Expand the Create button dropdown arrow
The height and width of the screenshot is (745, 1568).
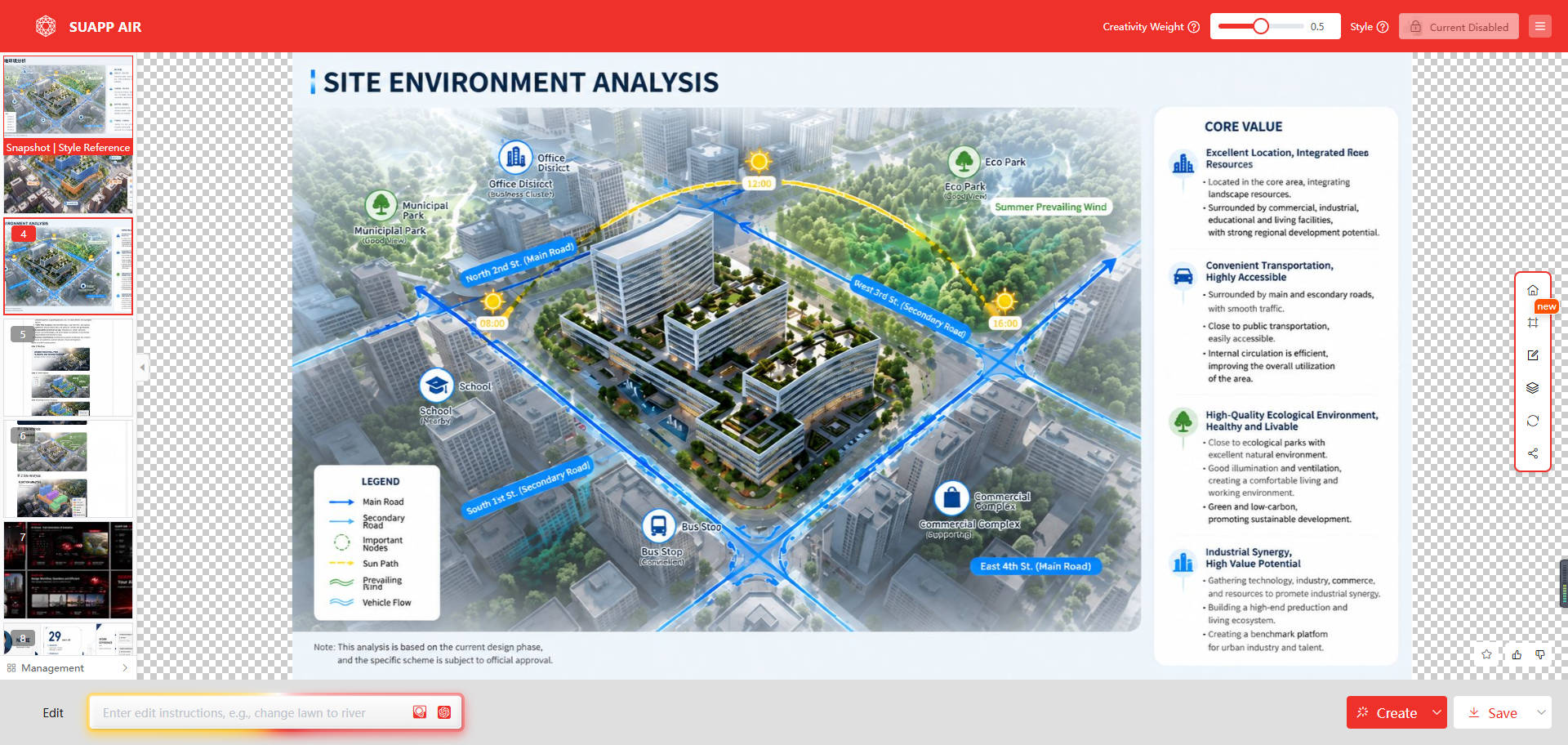coord(1437,712)
